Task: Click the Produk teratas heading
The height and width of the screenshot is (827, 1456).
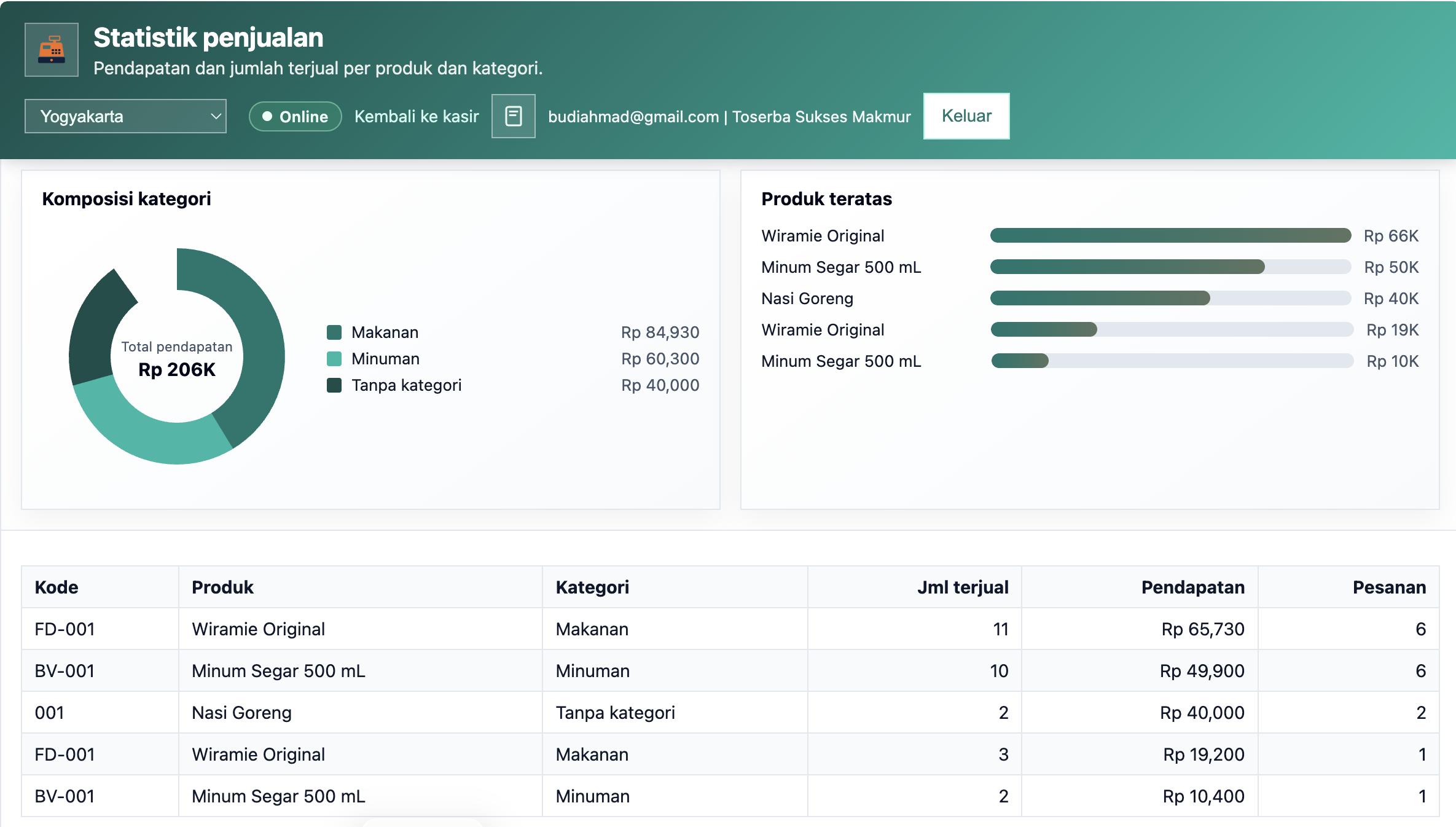Action: (826, 199)
